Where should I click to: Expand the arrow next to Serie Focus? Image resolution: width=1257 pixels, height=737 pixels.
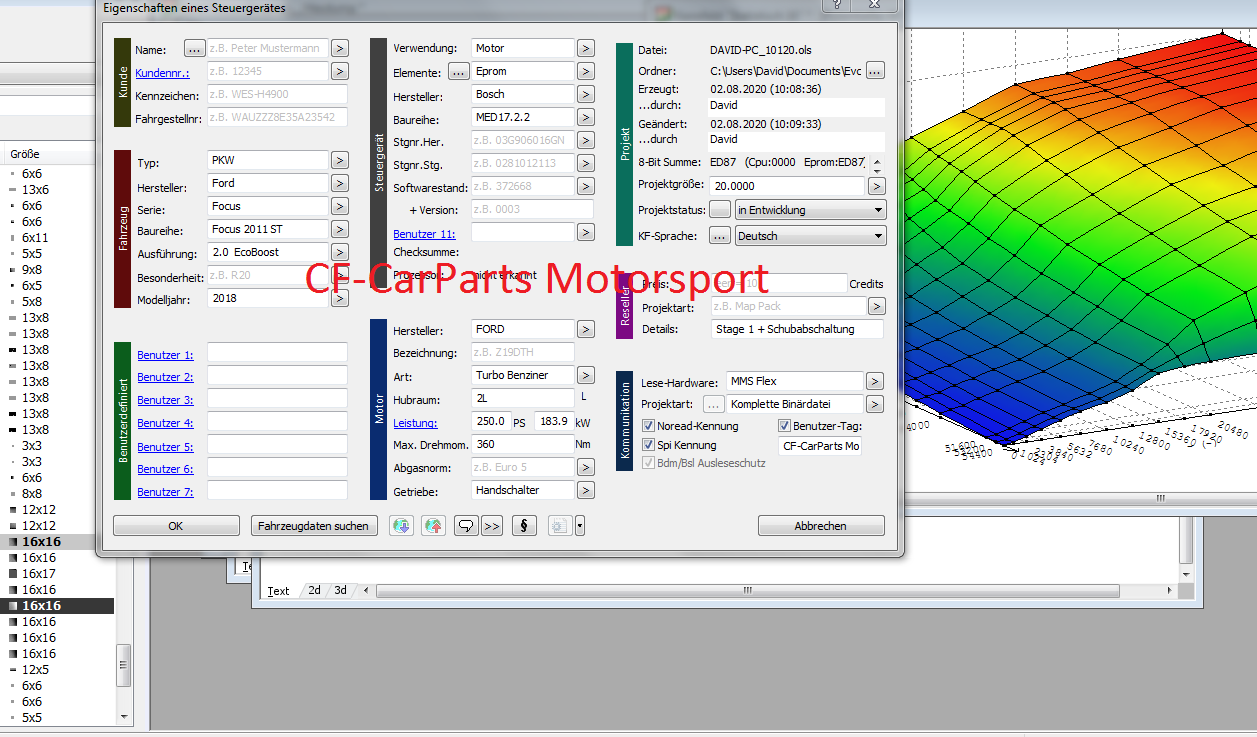click(x=340, y=206)
